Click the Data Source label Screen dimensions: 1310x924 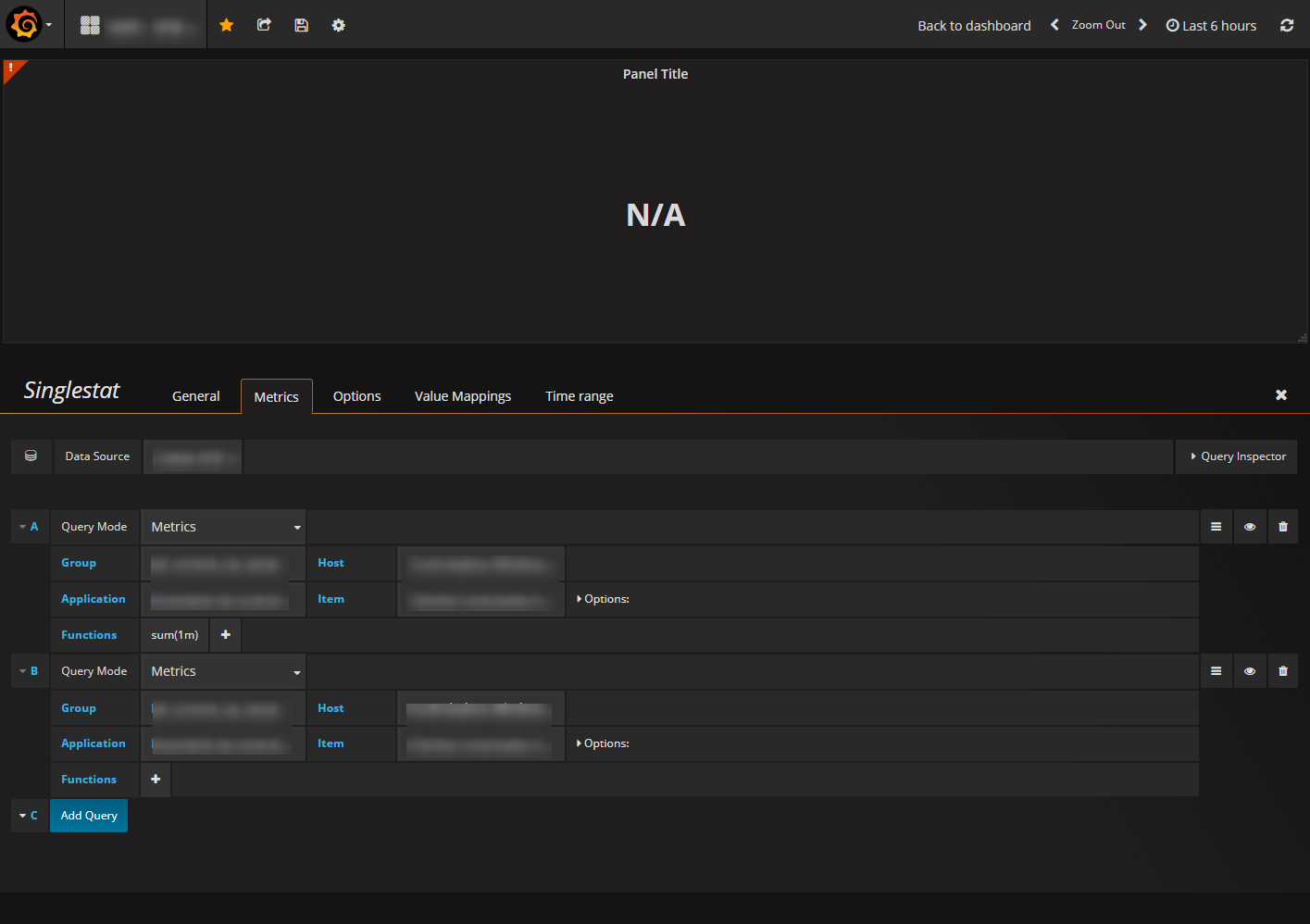pos(97,456)
